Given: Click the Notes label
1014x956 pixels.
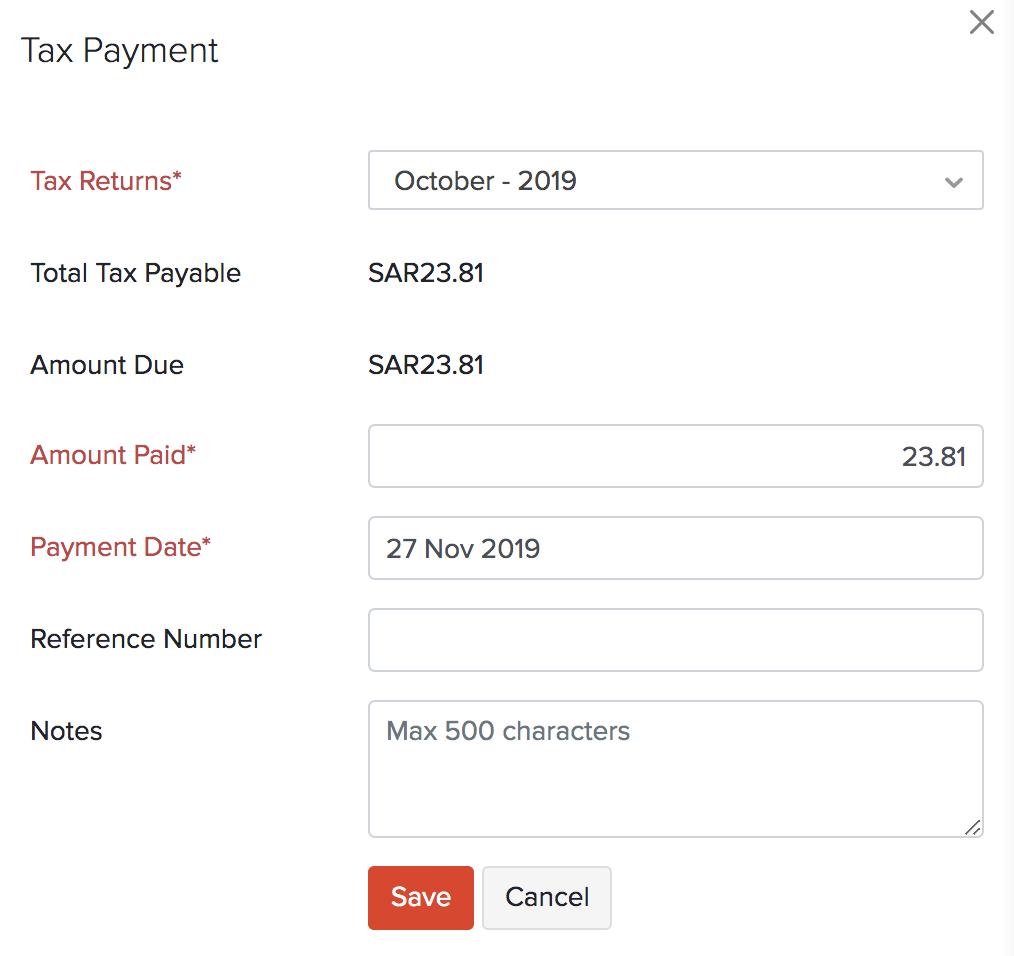Looking at the screenshot, I should click(66, 731).
